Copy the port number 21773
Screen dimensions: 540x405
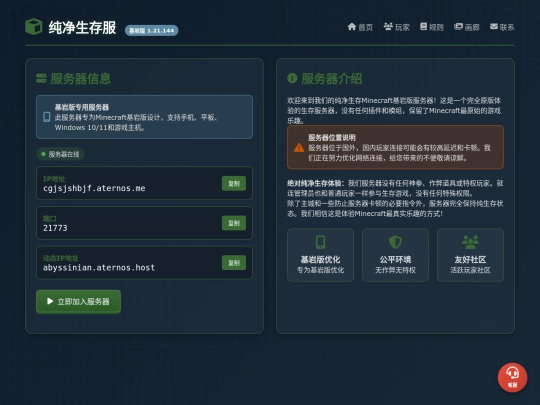coord(234,223)
